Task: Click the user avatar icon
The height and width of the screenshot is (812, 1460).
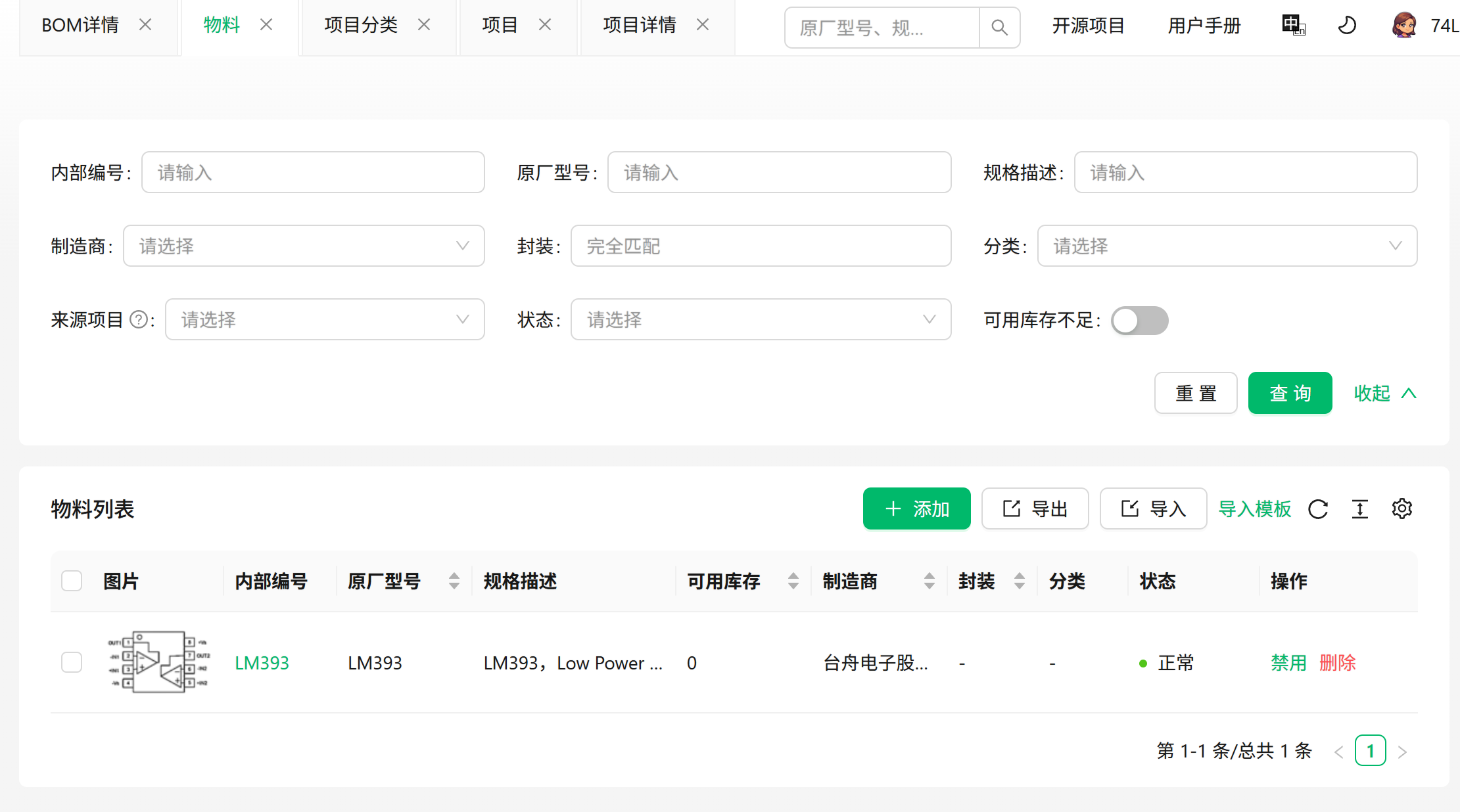Action: 1403,26
